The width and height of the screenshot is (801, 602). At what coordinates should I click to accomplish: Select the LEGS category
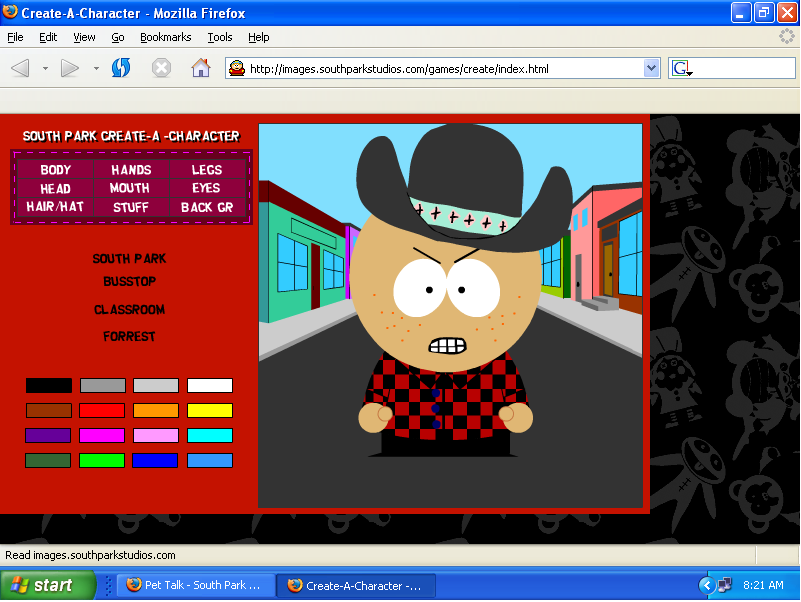pos(207,170)
